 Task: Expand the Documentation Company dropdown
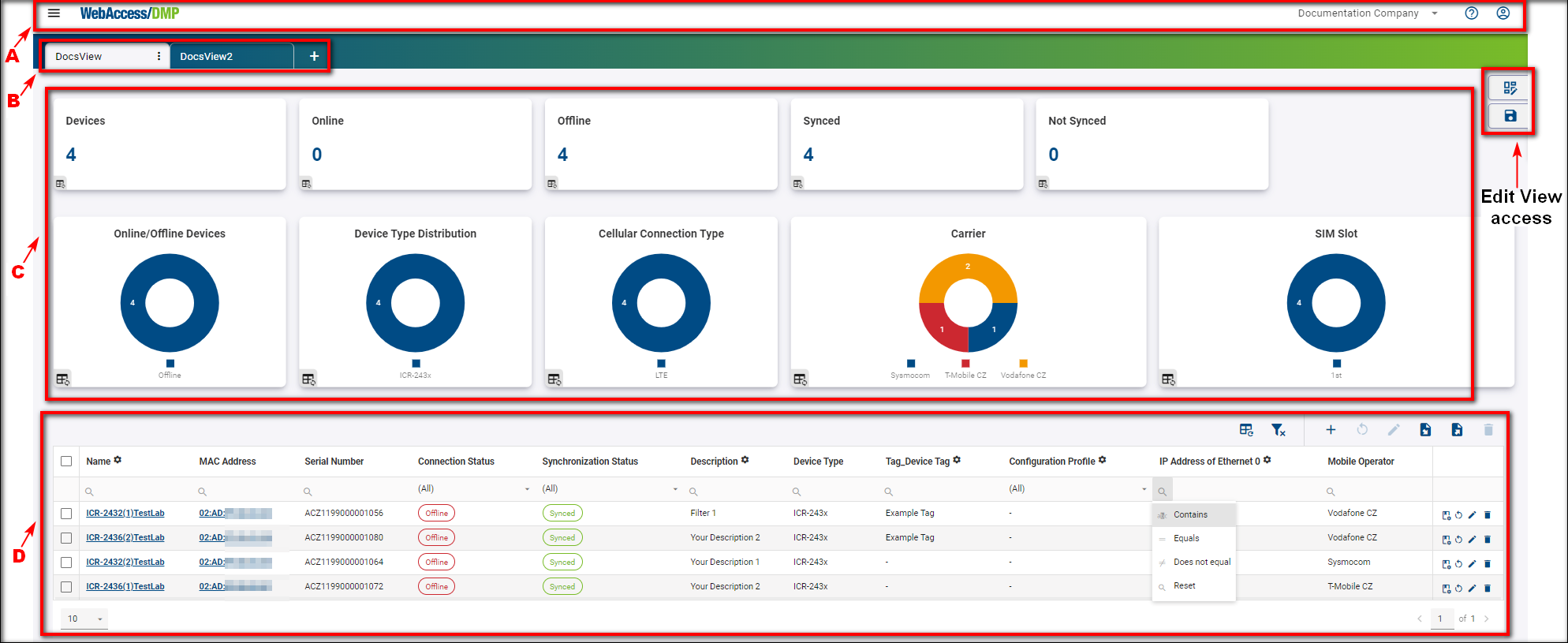[x=1435, y=13]
